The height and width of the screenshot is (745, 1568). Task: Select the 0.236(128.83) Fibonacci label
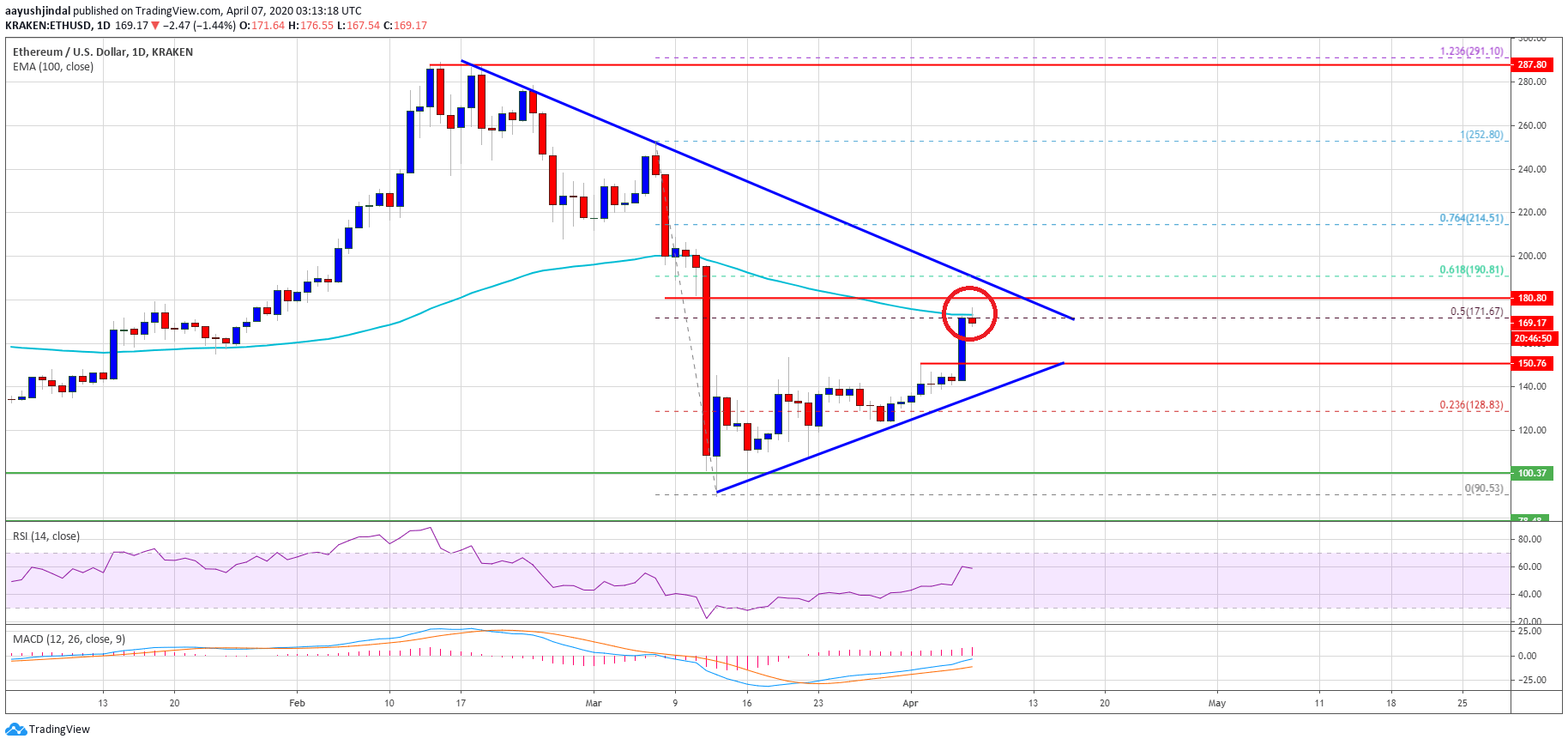1471,405
